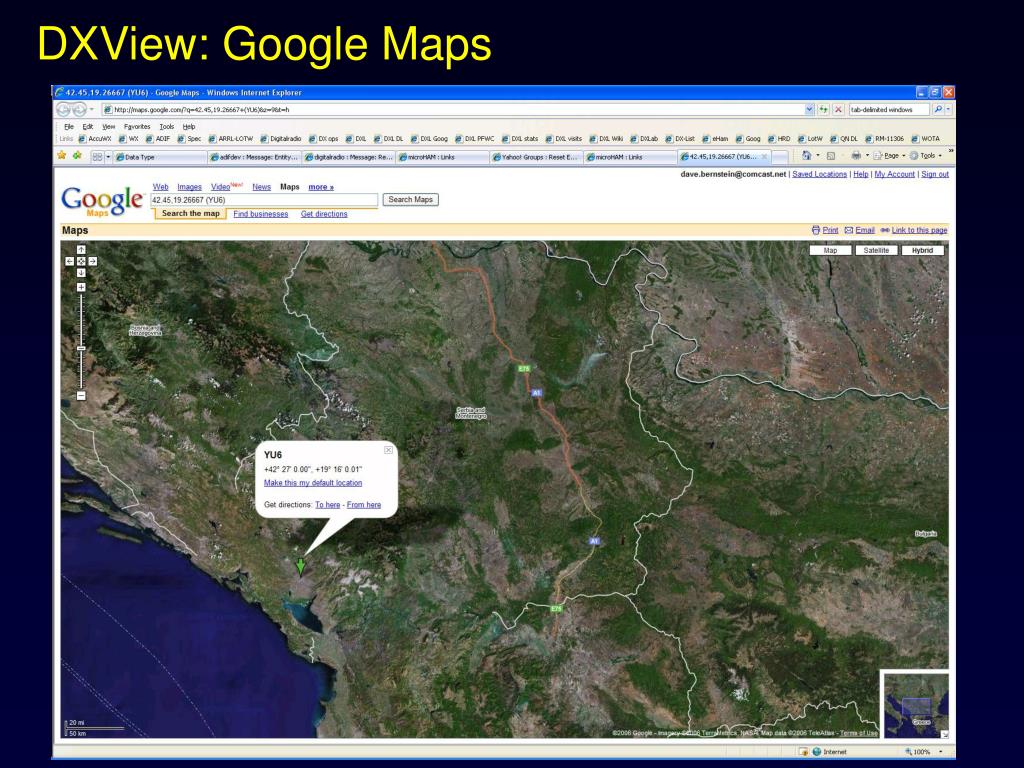The height and width of the screenshot is (768, 1024).
Task: Open the Quick Tabs view
Action: [97, 157]
